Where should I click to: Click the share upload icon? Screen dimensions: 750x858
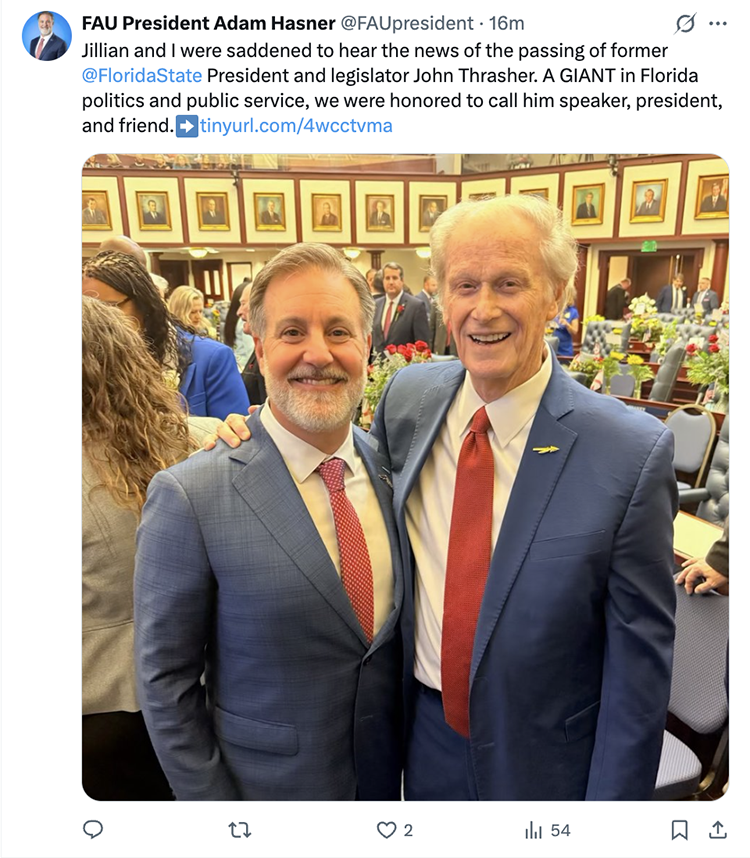(x=718, y=830)
